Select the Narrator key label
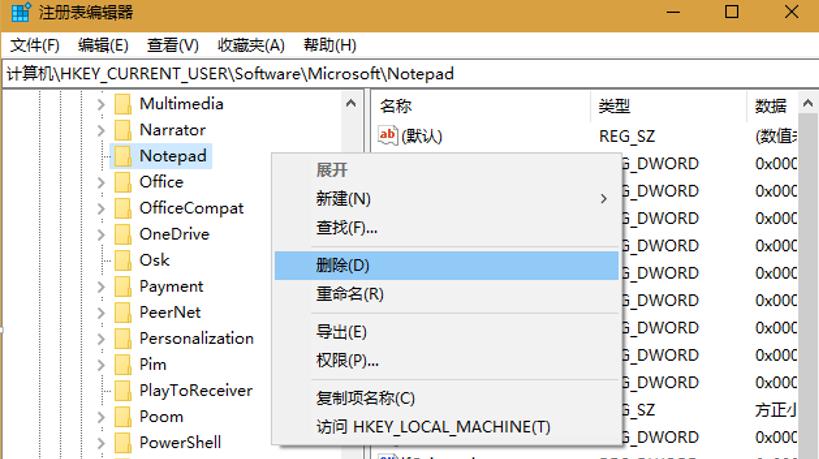819x459 pixels. [x=172, y=130]
